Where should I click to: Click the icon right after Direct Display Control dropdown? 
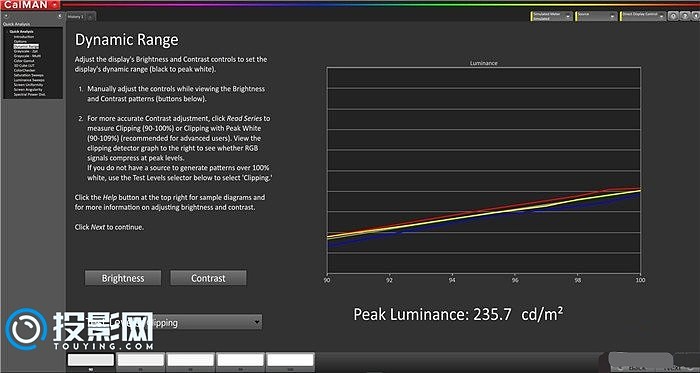click(x=673, y=17)
